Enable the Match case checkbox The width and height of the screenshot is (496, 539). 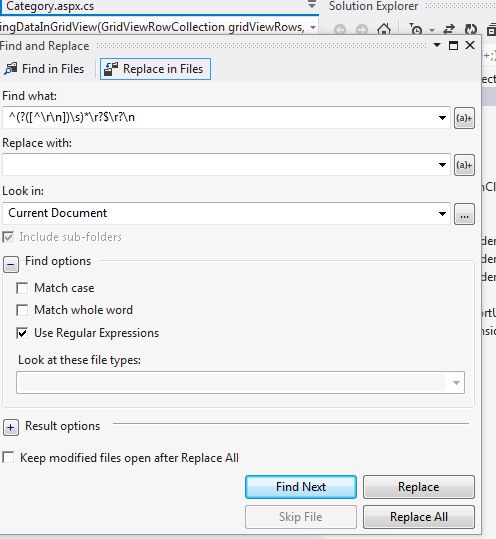[22, 288]
